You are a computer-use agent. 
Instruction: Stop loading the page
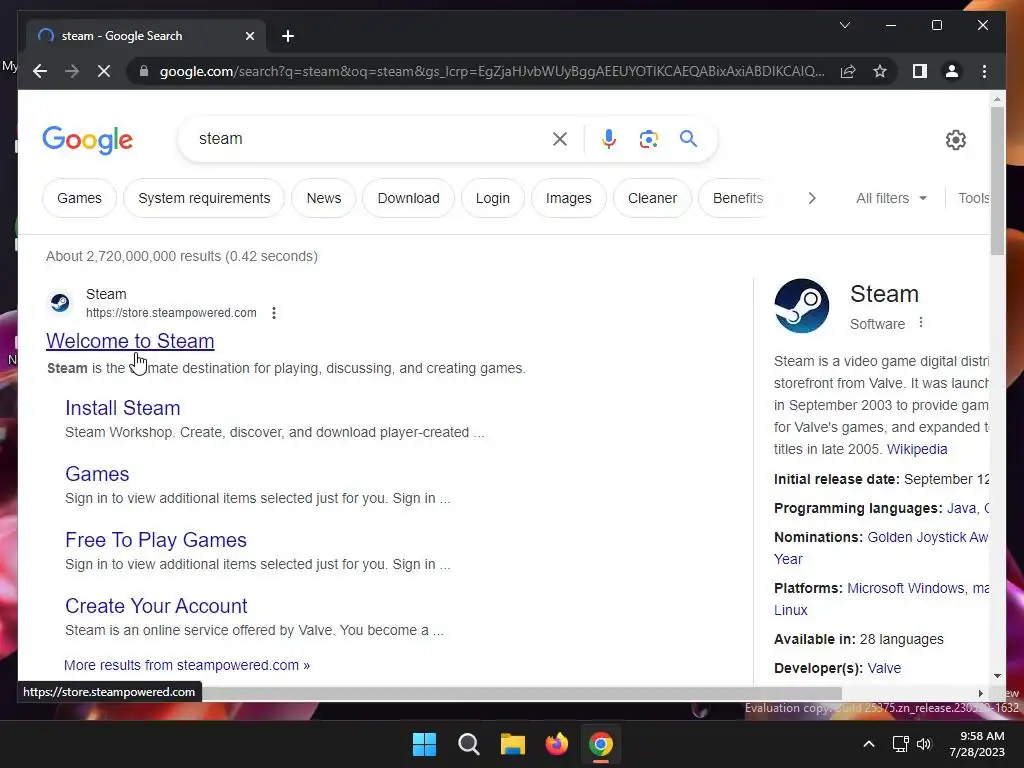[x=104, y=71]
